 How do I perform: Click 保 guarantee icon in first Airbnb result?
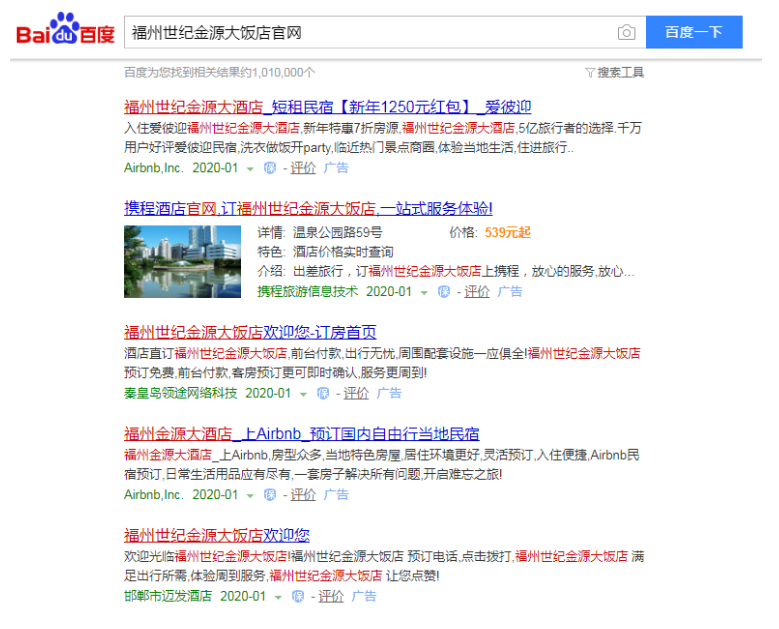[x=270, y=168]
